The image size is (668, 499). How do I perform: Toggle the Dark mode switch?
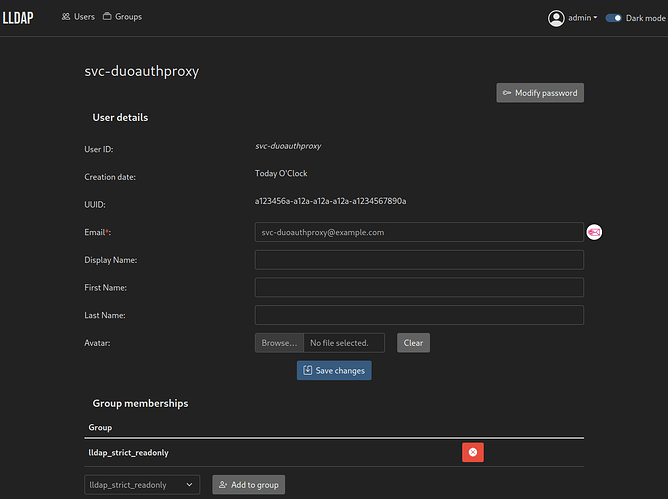[x=613, y=18]
